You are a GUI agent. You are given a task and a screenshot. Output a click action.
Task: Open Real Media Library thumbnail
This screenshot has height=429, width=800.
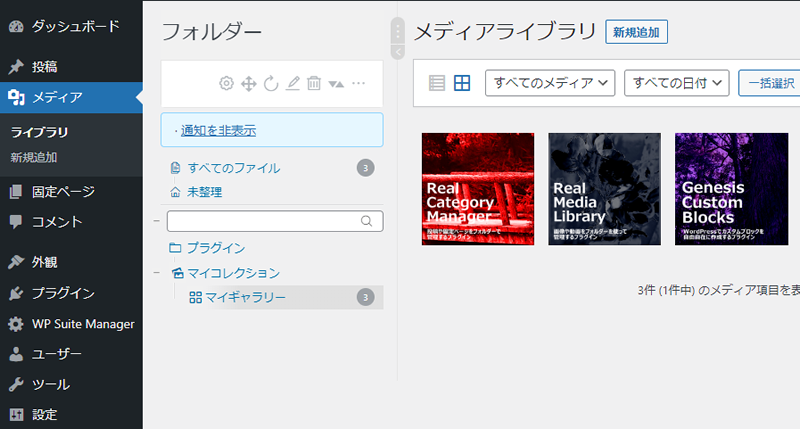(x=605, y=189)
